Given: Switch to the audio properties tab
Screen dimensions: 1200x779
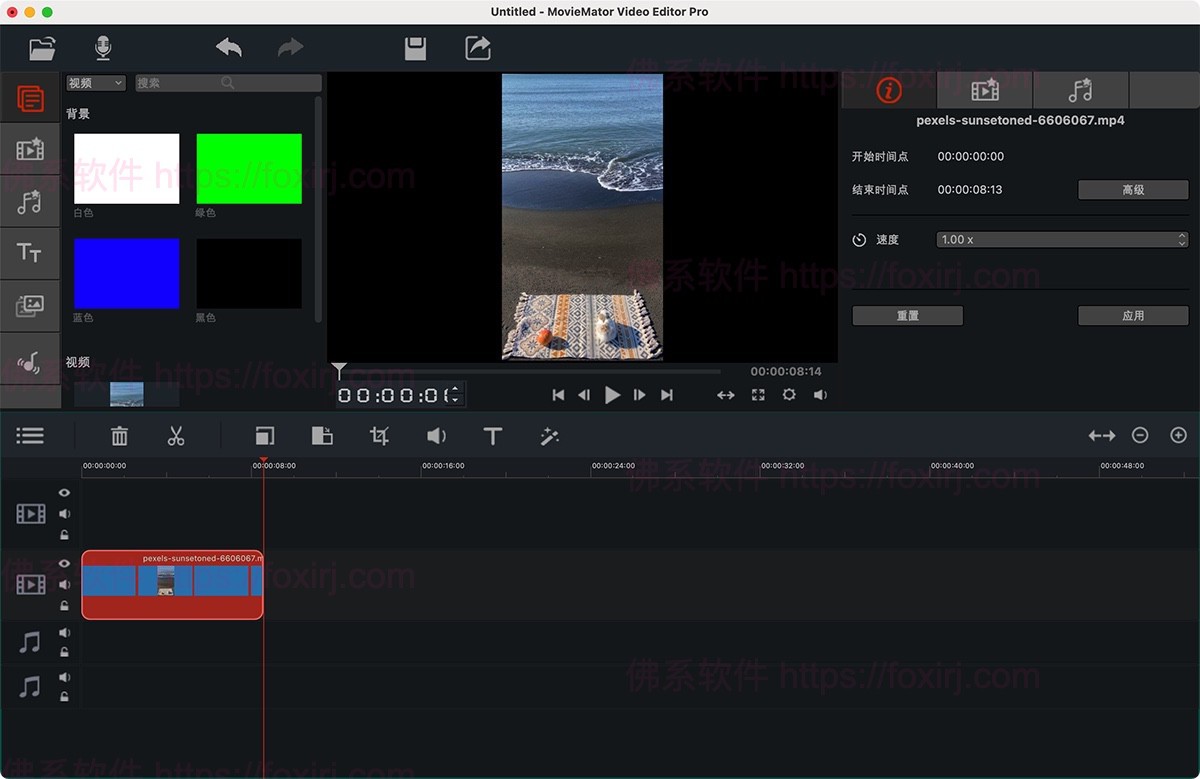Looking at the screenshot, I should [x=1080, y=90].
